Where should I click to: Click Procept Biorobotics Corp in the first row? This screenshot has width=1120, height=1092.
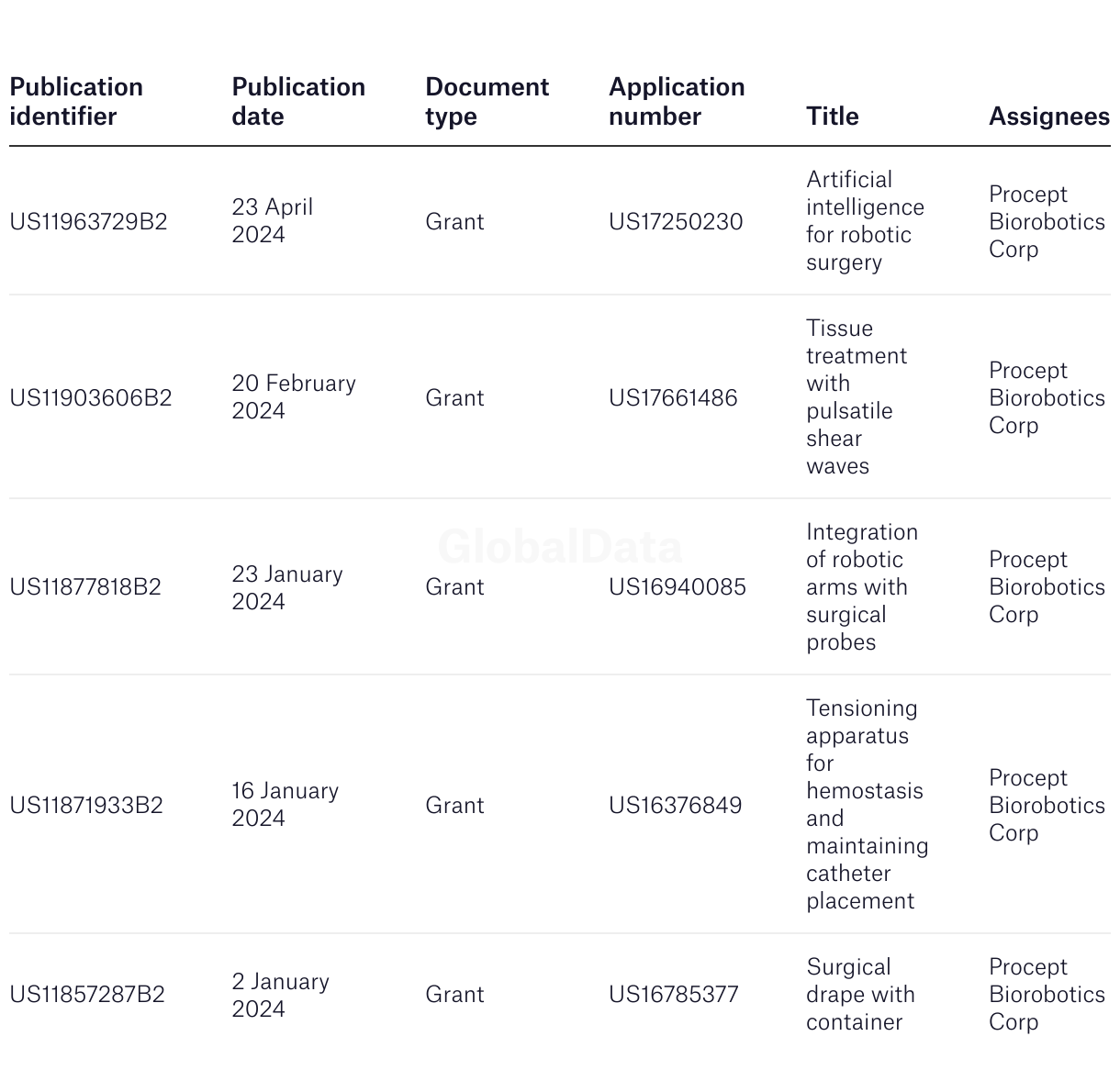click(x=1047, y=222)
